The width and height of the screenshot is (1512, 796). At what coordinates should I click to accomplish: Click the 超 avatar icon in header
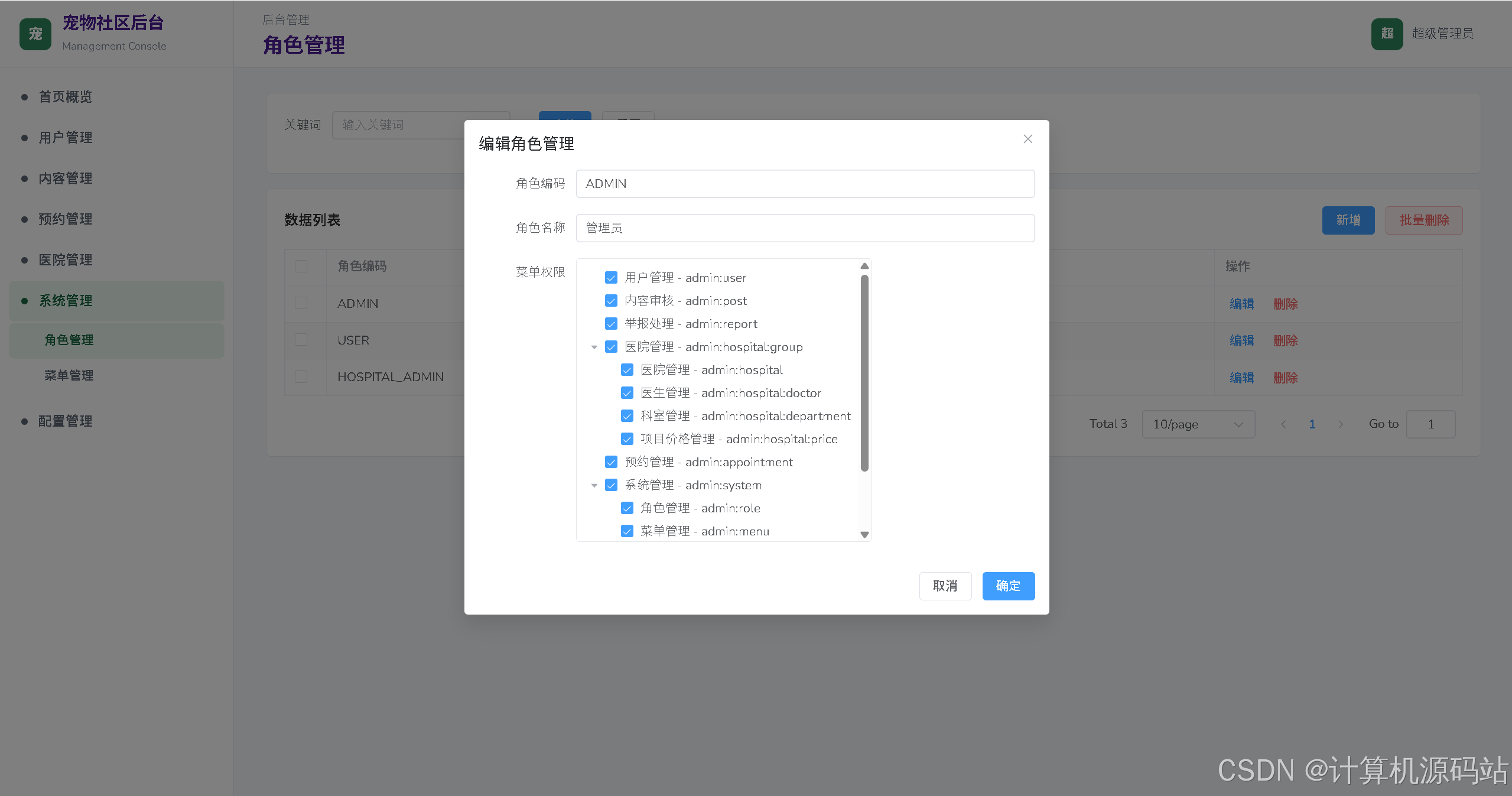[1387, 34]
